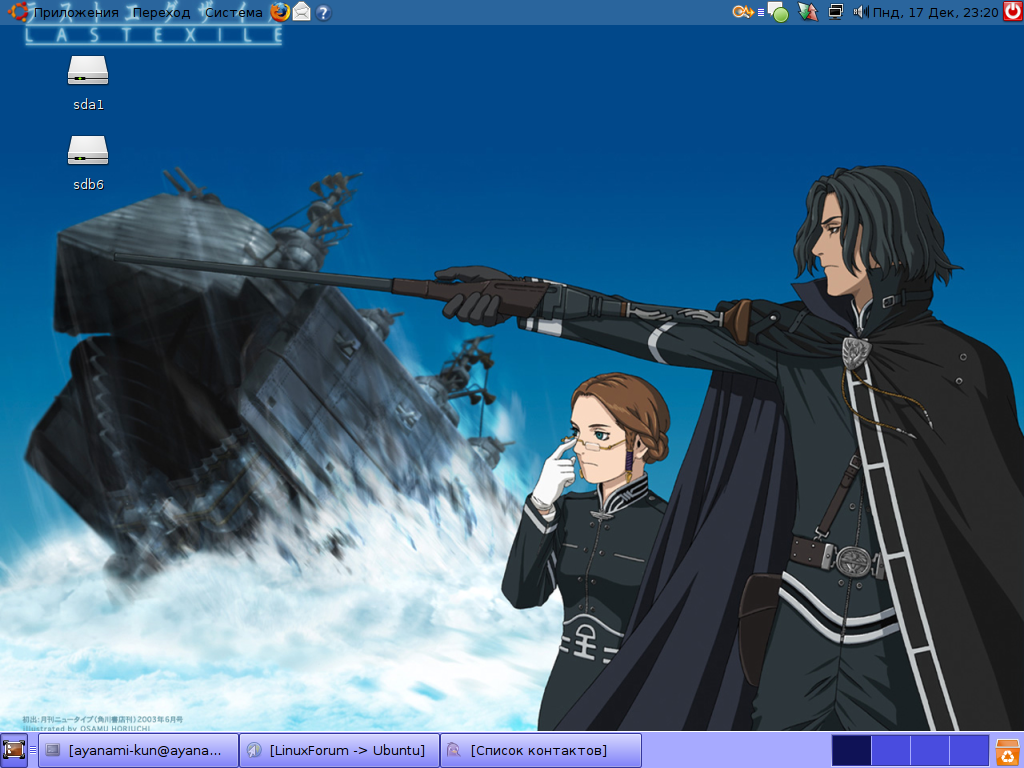Open the mail client launcher icon
This screenshot has height=768, width=1024.
(301, 12)
